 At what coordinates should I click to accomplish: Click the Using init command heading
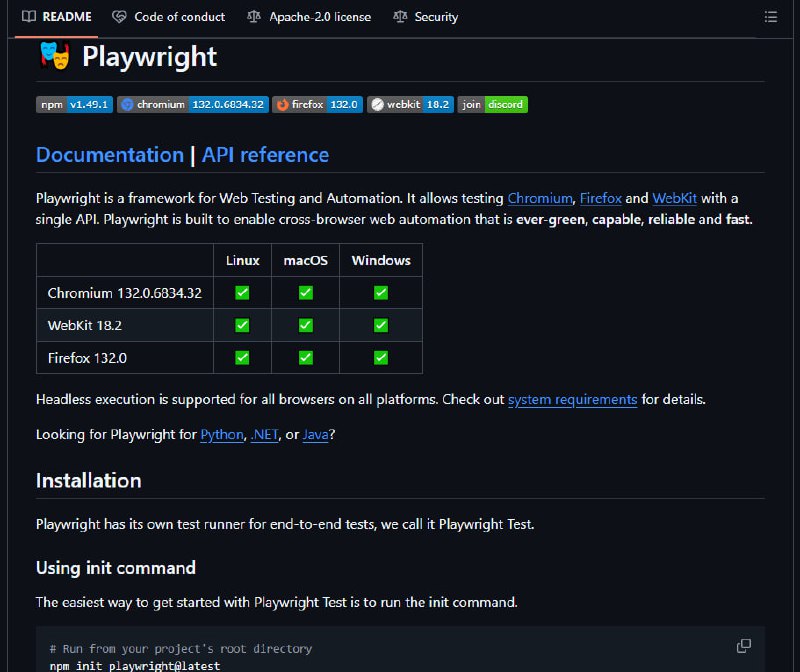pyautogui.click(x=116, y=568)
